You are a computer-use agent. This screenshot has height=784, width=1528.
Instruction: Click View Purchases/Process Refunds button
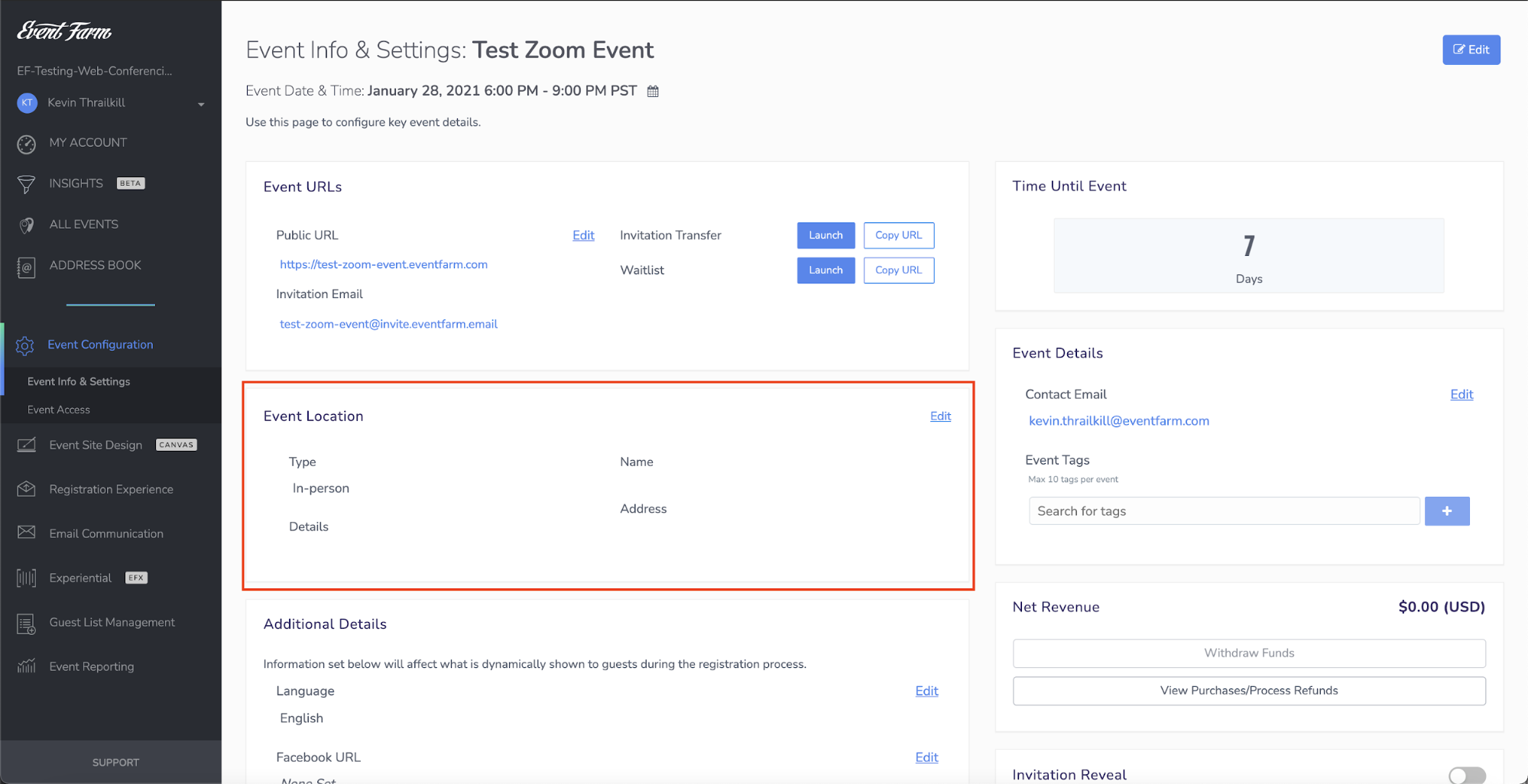(1249, 691)
